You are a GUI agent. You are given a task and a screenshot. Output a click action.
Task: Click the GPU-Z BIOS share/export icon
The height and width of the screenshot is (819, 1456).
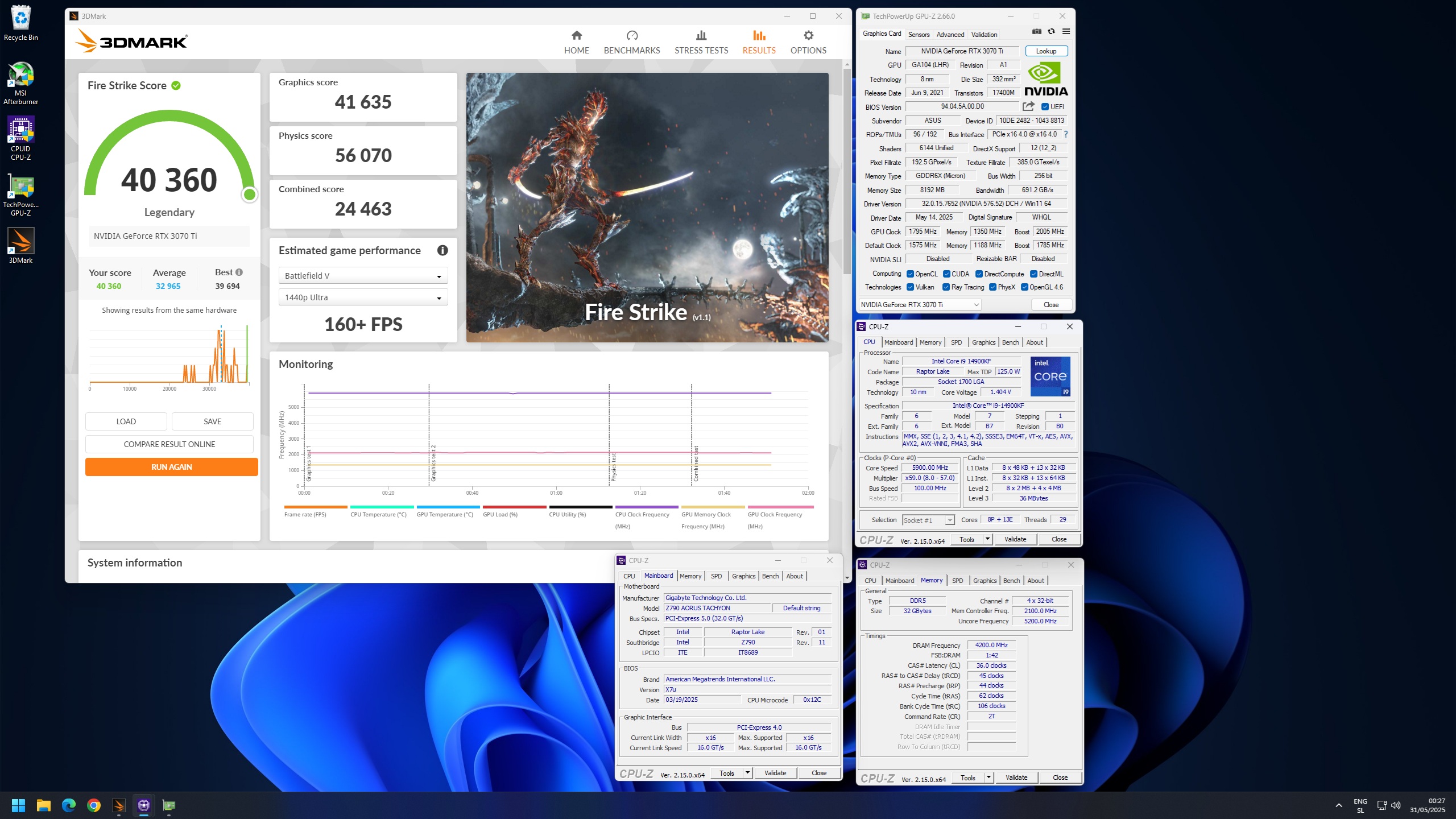click(x=1028, y=106)
